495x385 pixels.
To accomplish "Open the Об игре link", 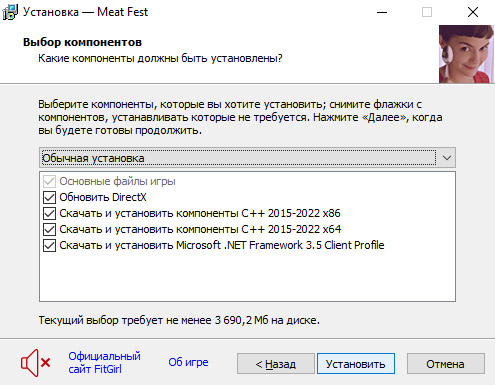I will point(188,362).
